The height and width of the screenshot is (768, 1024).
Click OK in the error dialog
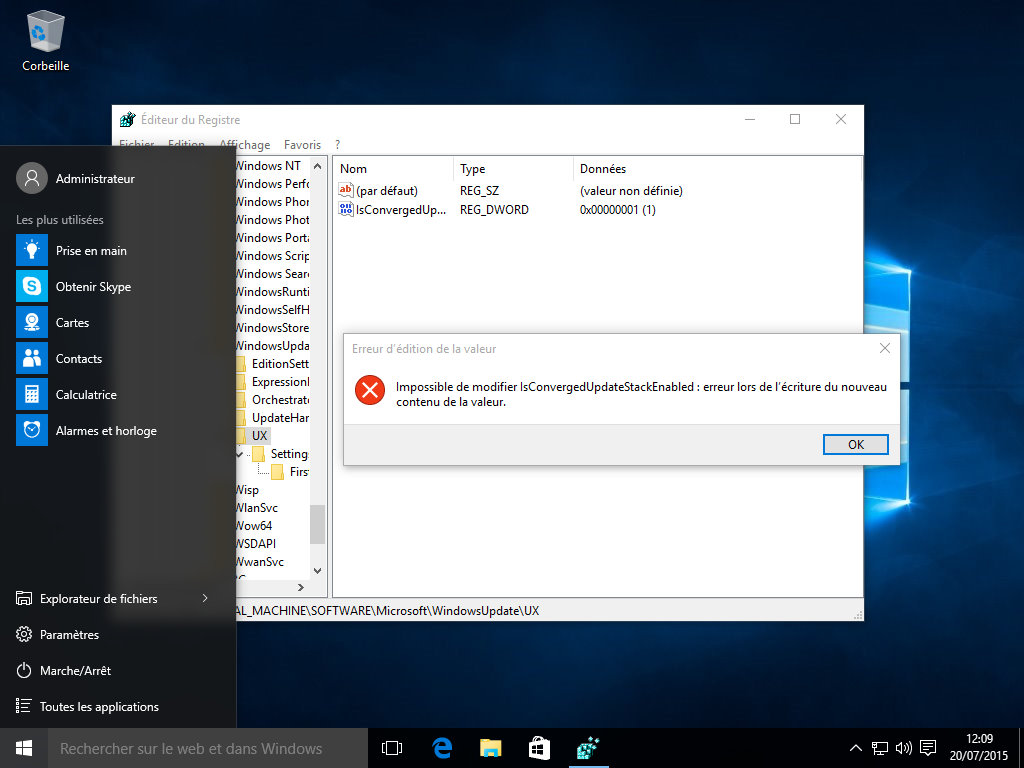coord(855,445)
